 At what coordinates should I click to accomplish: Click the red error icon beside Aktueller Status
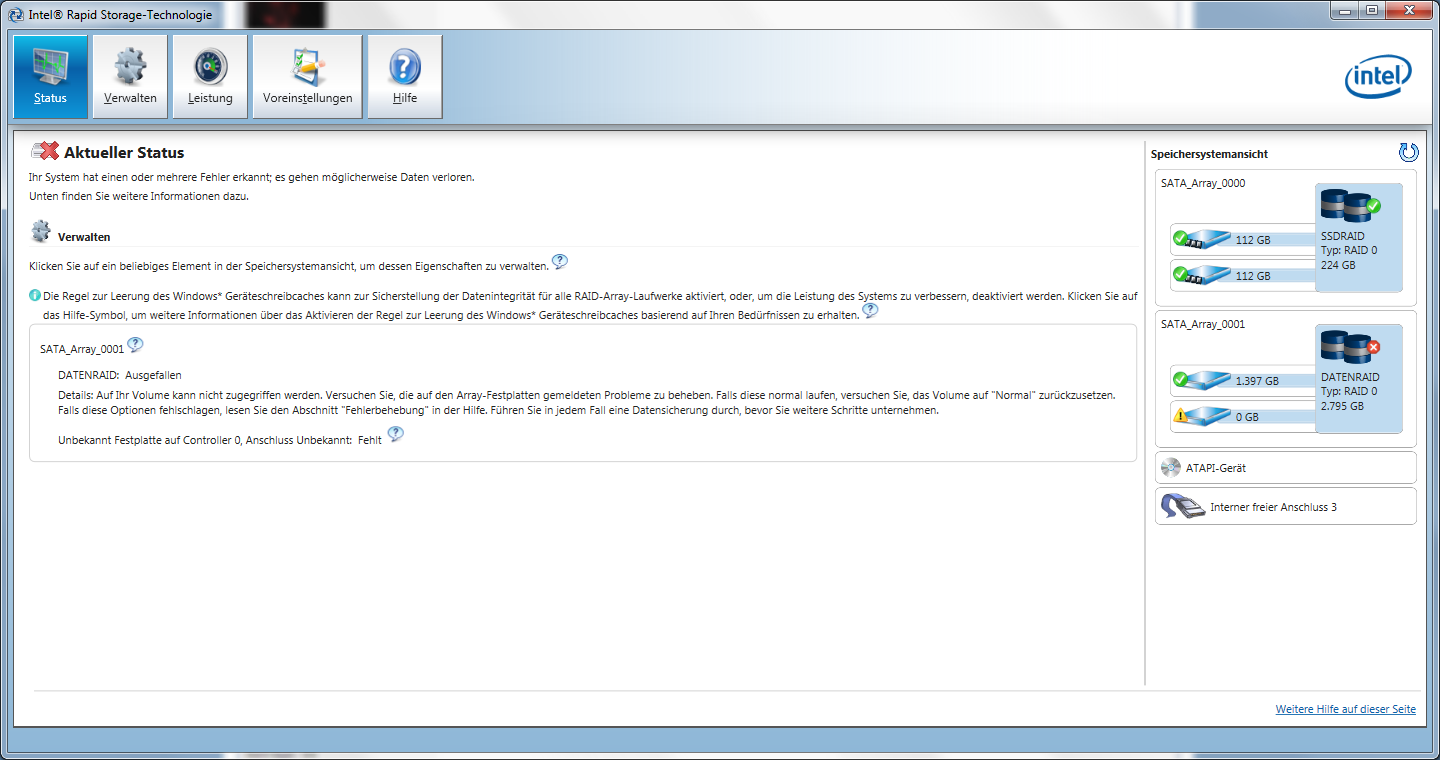tap(45, 152)
